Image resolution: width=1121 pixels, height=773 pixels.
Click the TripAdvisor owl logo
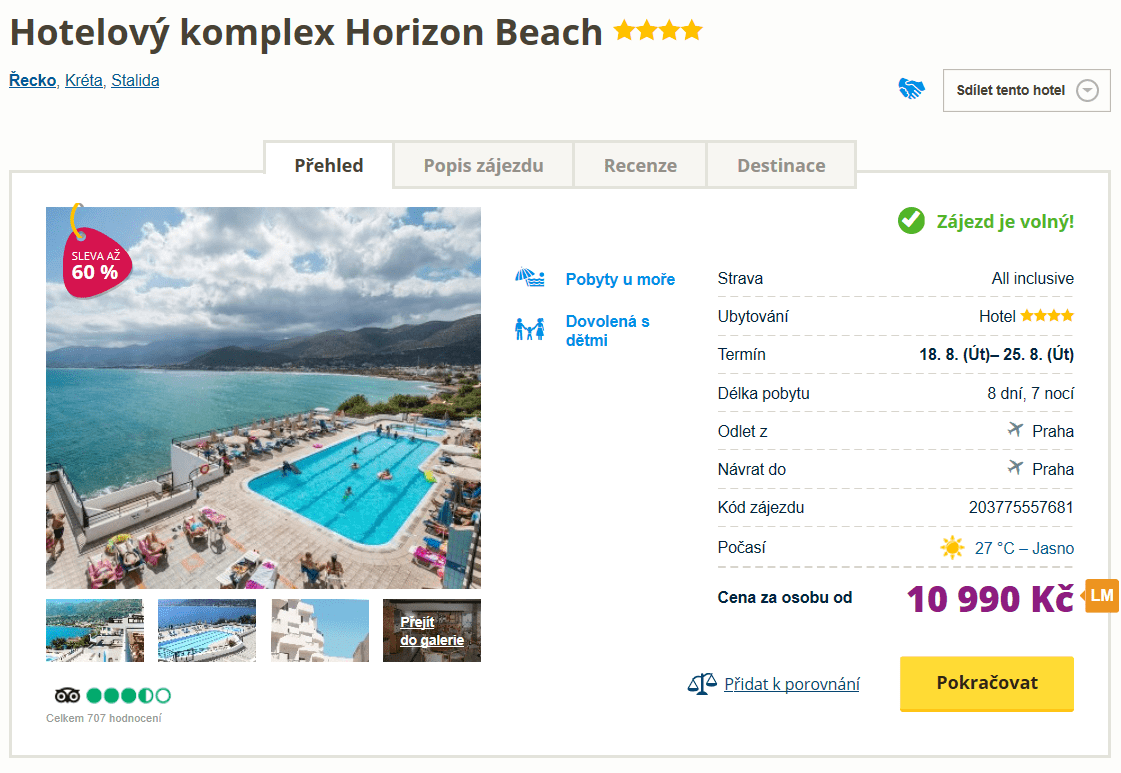[67, 695]
